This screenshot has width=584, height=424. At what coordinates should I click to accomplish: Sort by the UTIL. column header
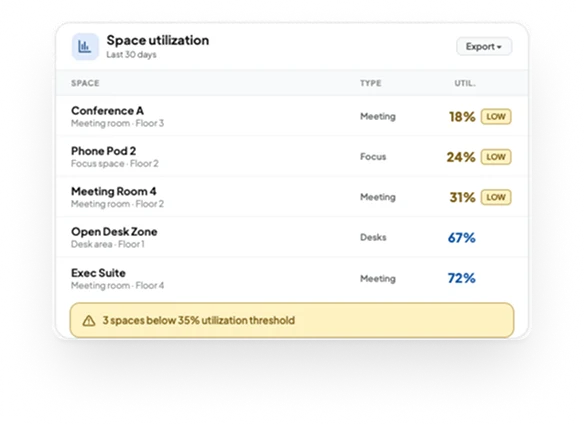pos(465,83)
